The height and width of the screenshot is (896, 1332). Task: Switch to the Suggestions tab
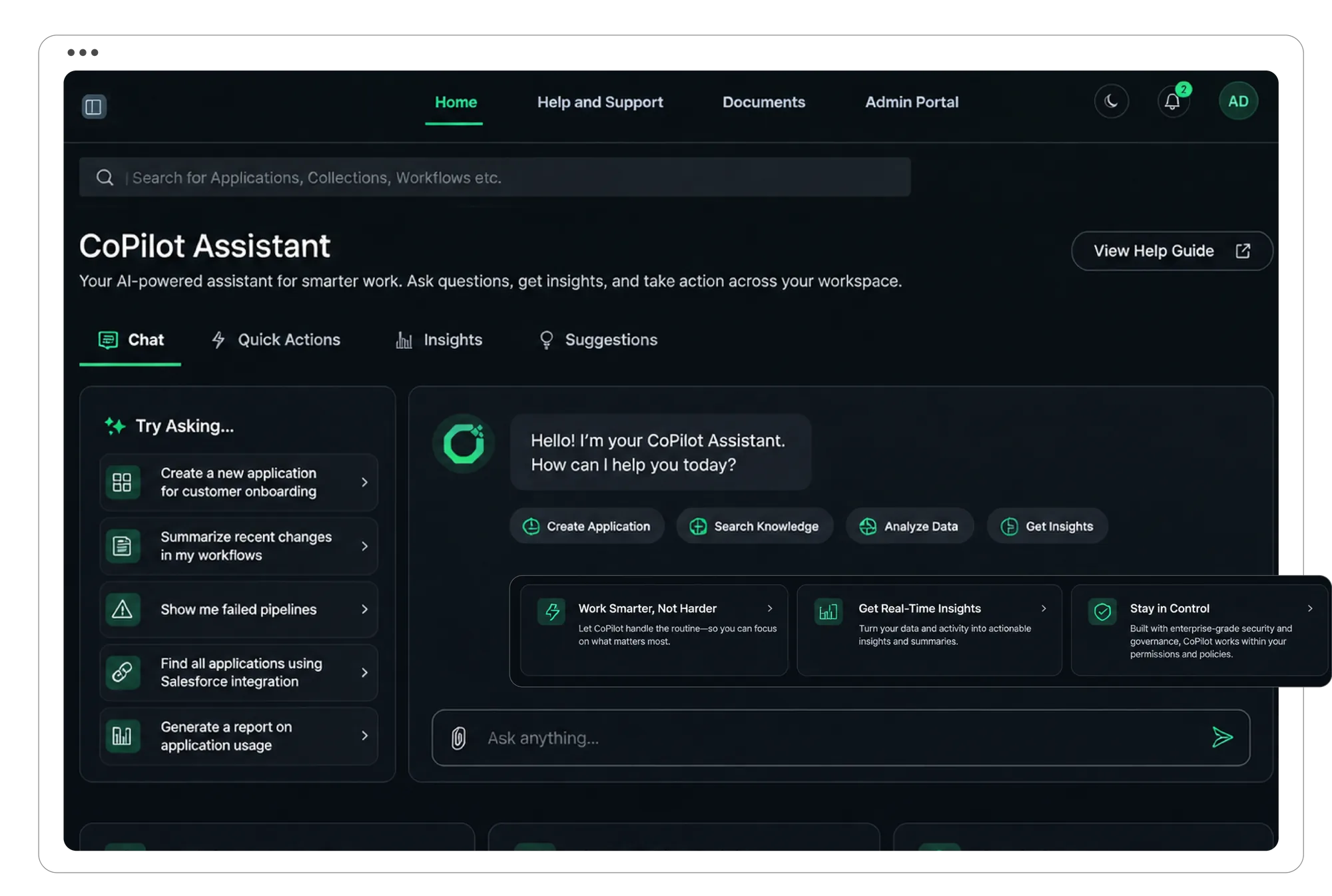click(598, 340)
